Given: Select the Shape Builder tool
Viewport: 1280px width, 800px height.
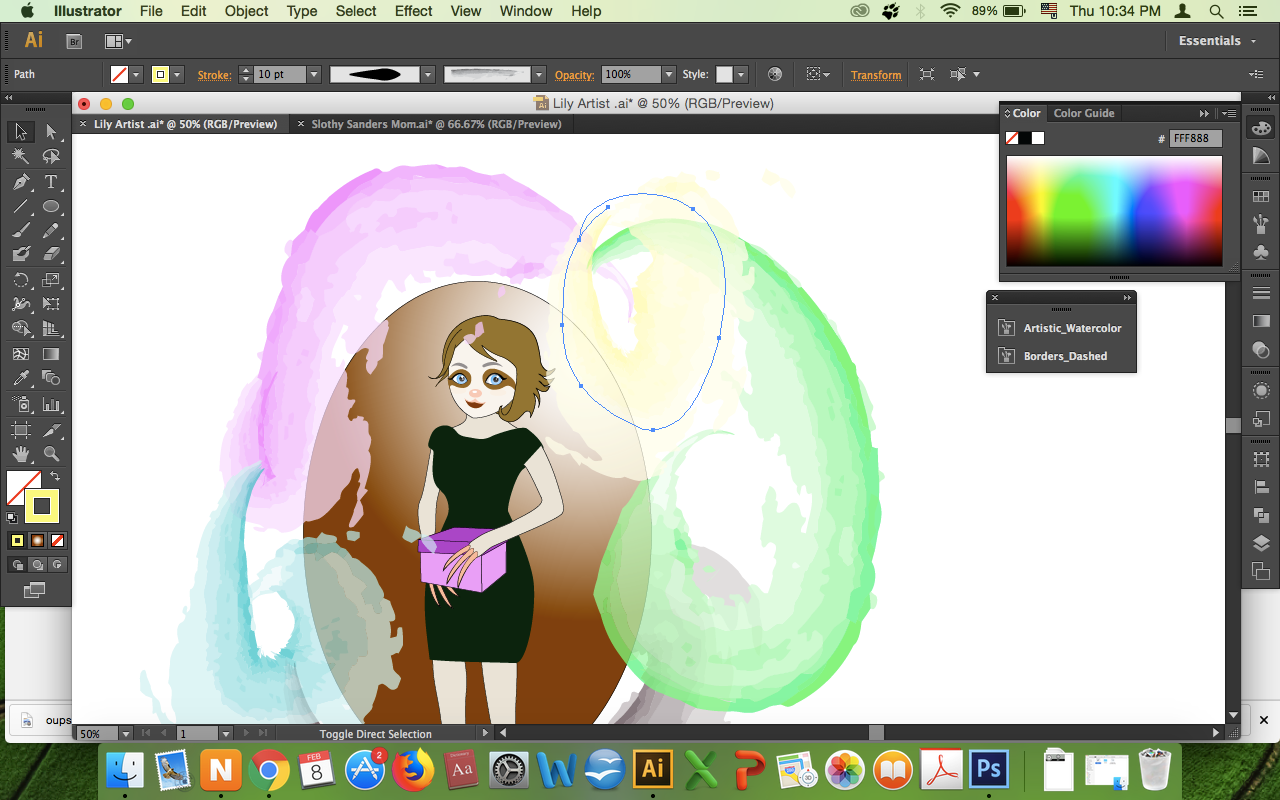Looking at the screenshot, I should coord(20,328).
